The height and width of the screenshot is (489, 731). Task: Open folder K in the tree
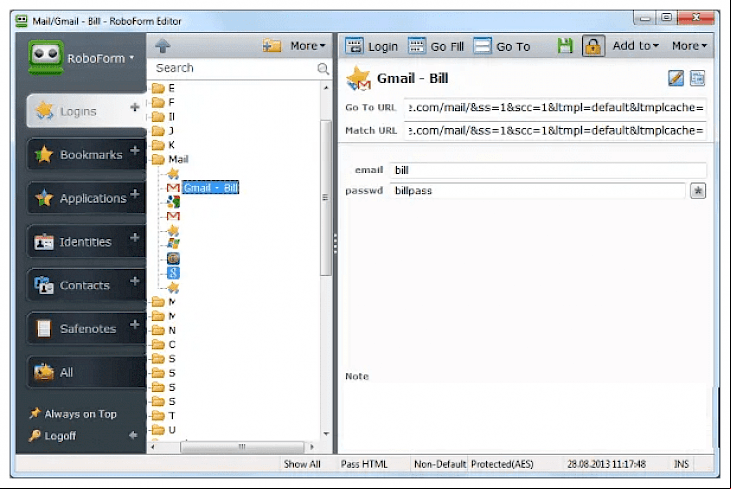[164, 145]
